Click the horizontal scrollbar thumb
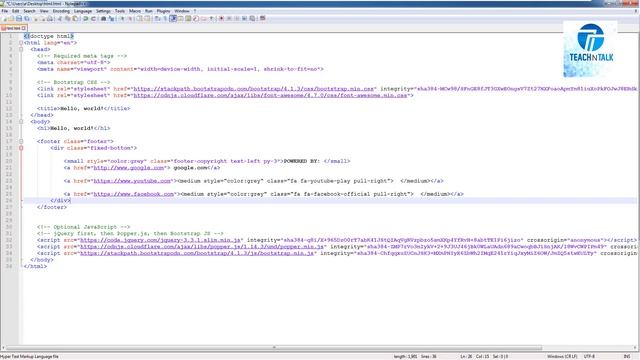This screenshot has width=640, height=360. pyautogui.click(x=273, y=348)
